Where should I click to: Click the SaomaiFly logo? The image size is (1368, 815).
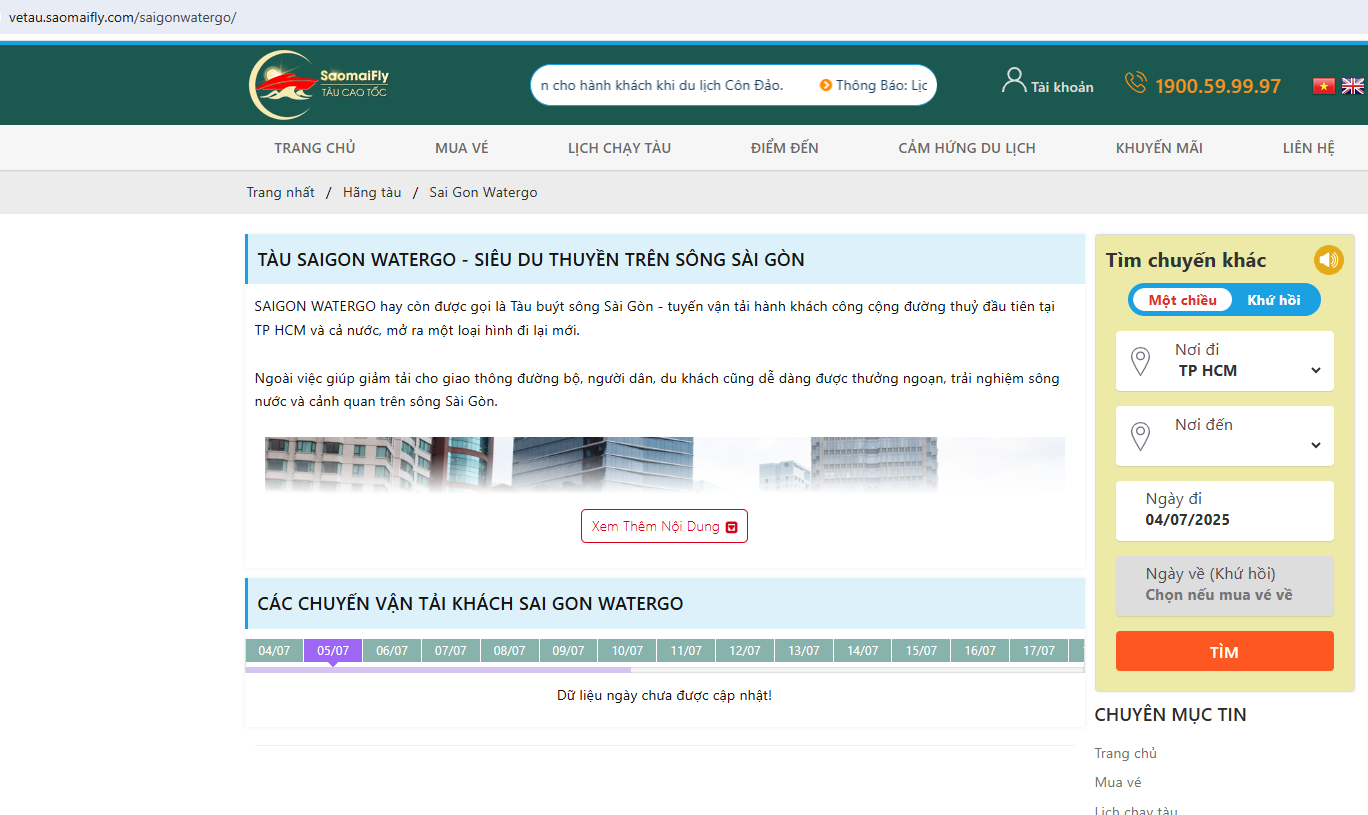320,85
